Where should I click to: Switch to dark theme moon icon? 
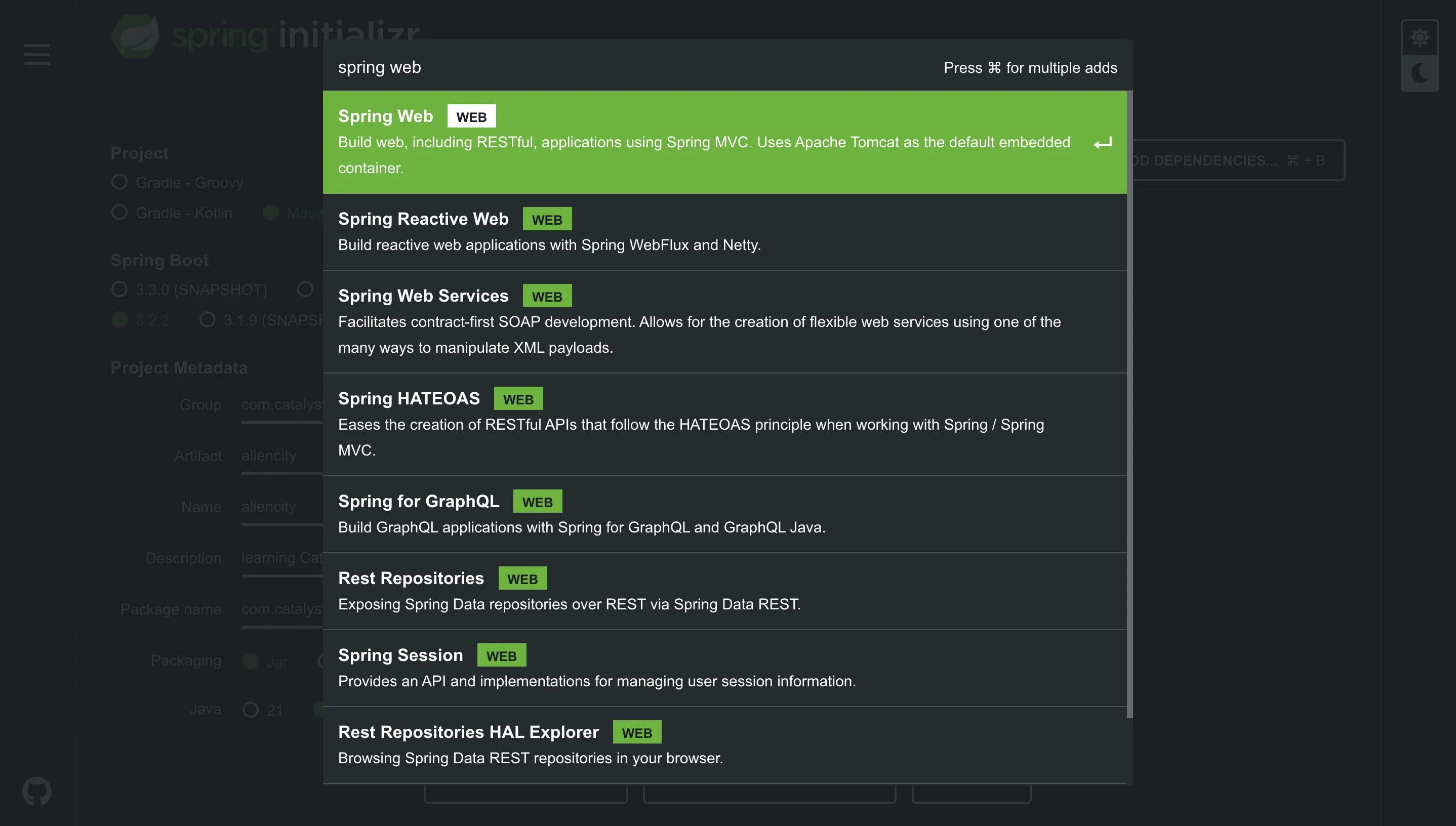tap(1420, 73)
